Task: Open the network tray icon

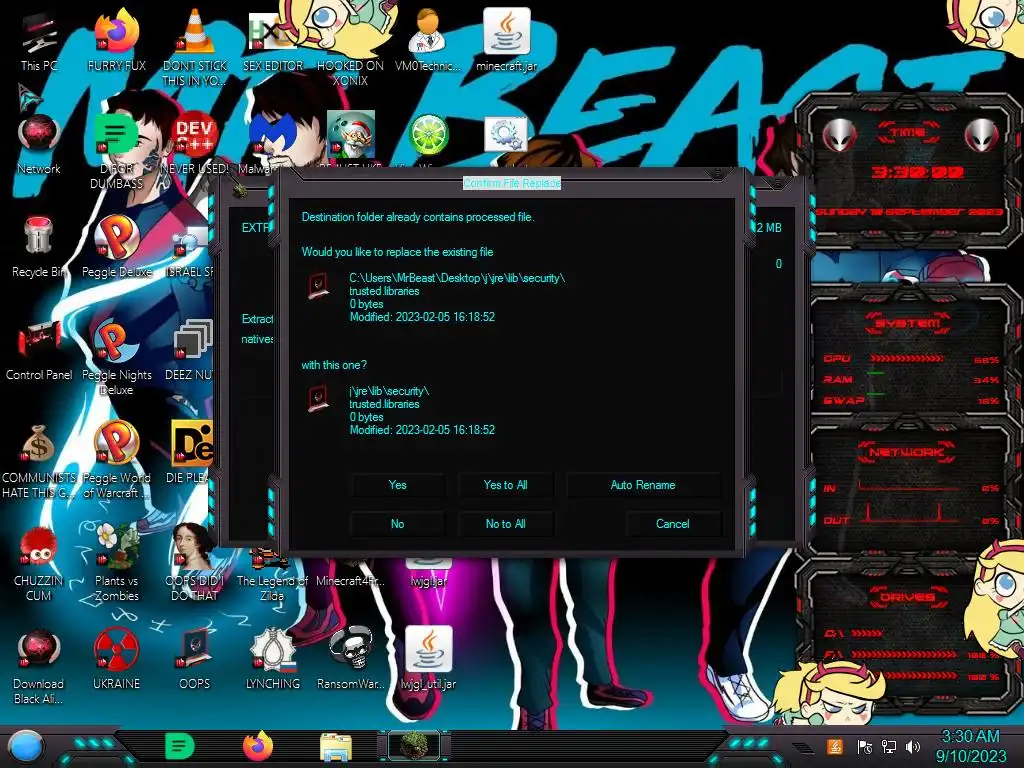Action: pyautogui.click(x=889, y=746)
